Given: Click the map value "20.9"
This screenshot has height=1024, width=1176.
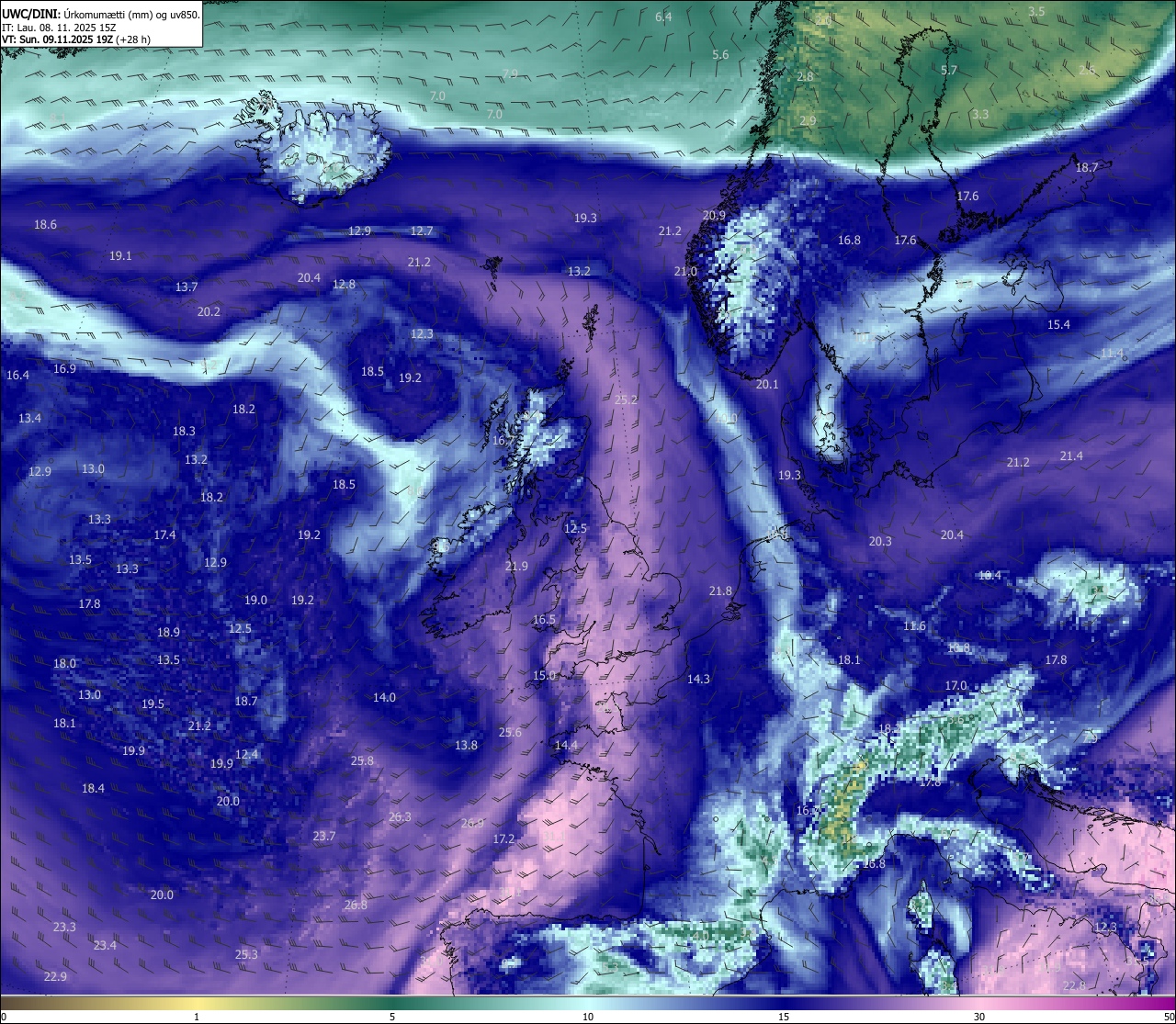Looking at the screenshot, I should pos(714,215).
